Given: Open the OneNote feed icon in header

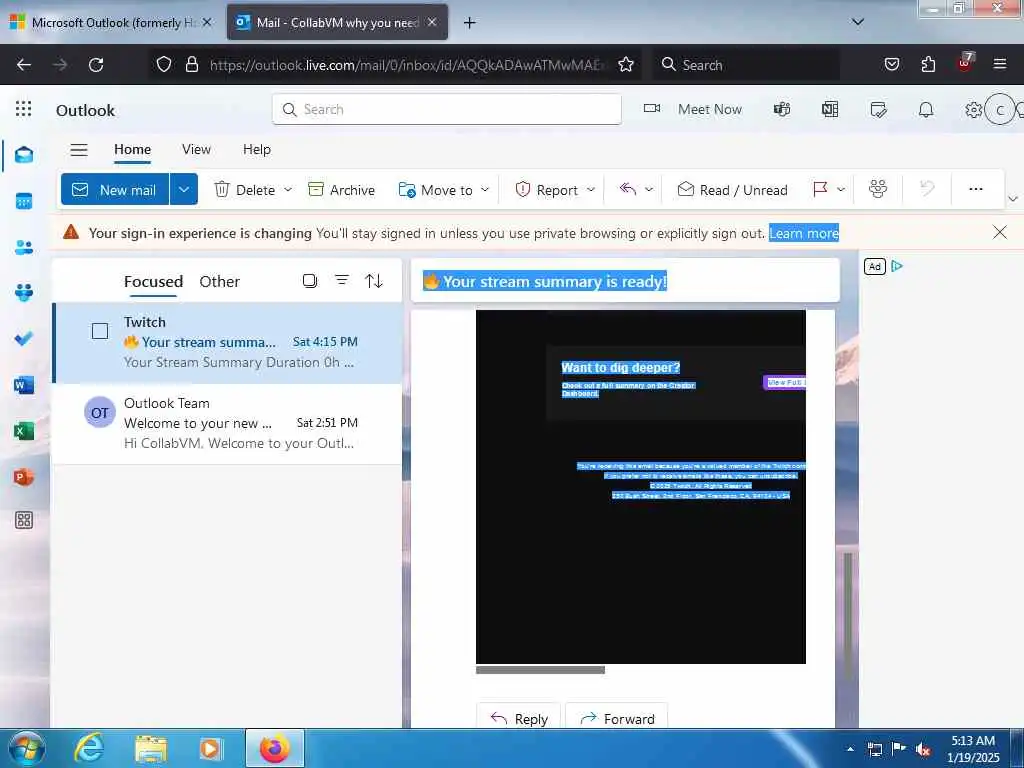Looking at the screenshot, I should coord(829,109).
